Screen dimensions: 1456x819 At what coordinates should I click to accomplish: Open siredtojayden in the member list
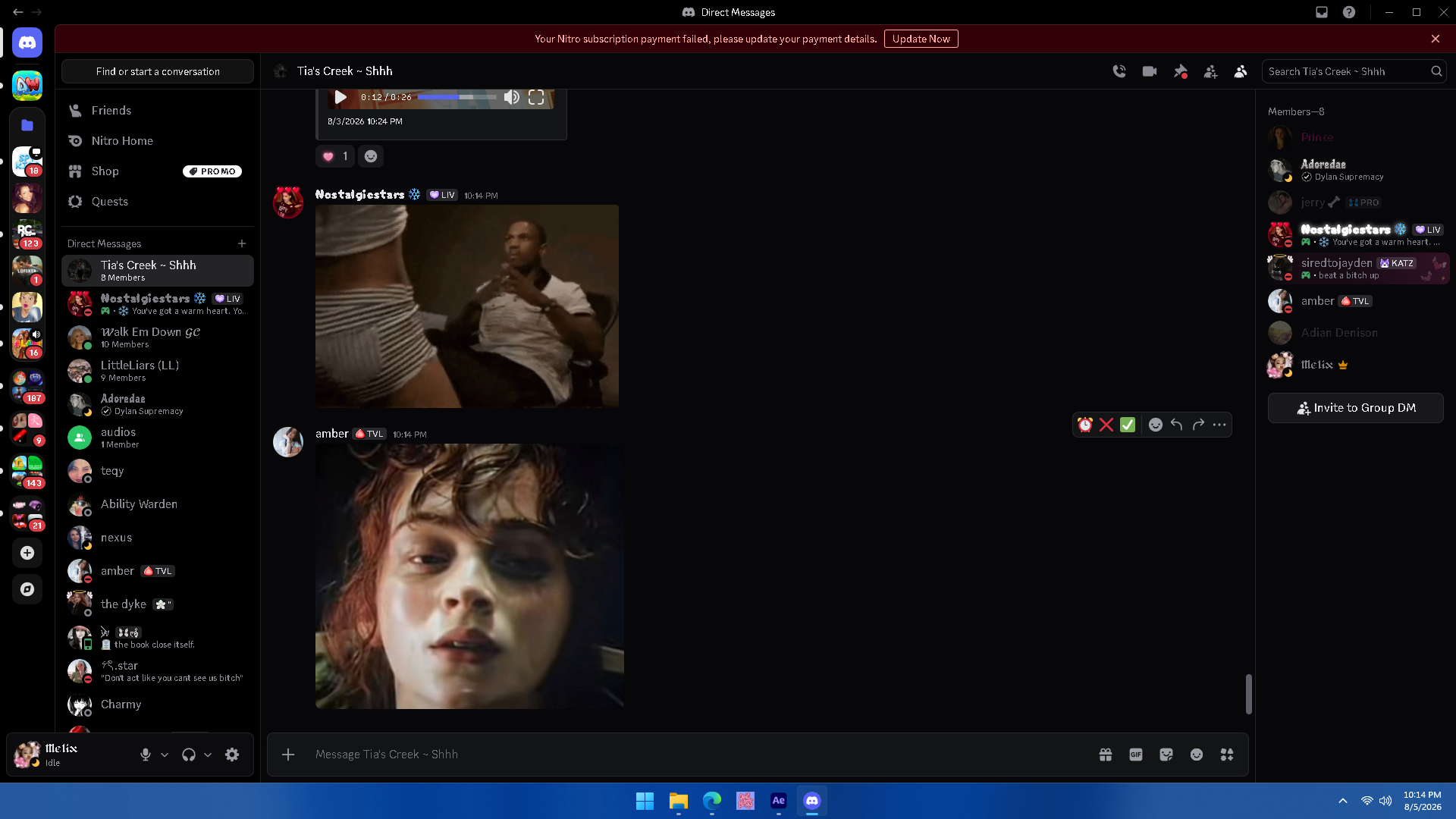tap(1357, 268)
